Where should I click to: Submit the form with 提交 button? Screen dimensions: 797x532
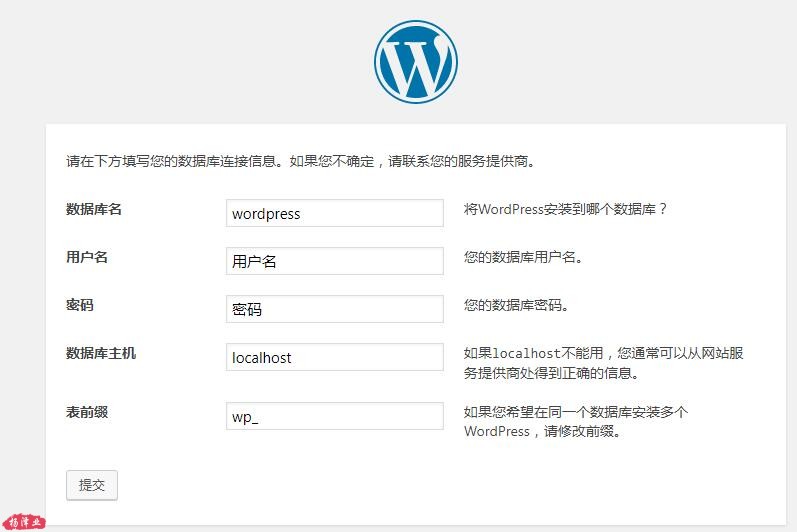click(x=92, y=485)
